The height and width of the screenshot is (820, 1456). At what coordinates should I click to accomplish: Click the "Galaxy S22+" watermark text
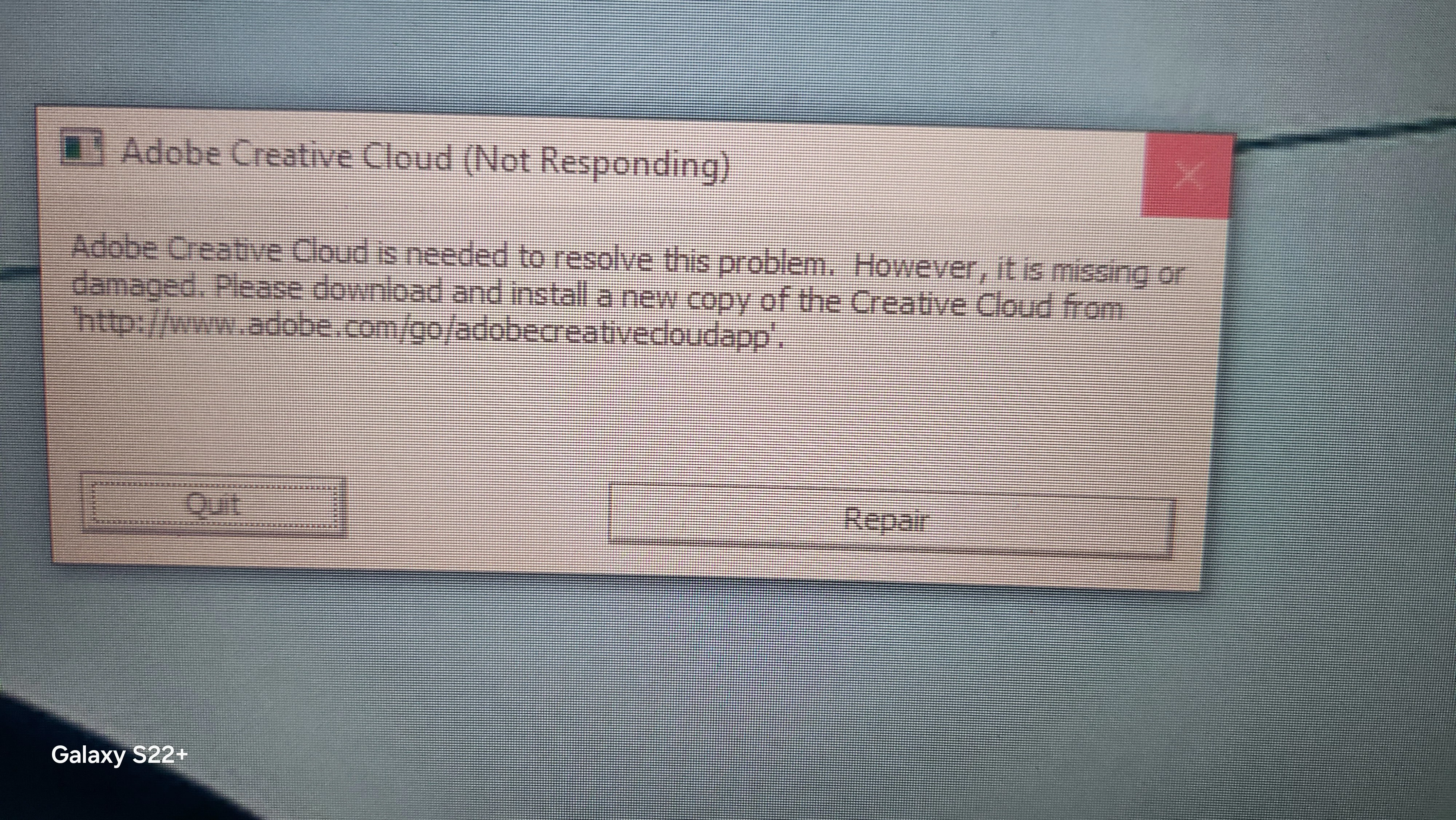[119, 755]
